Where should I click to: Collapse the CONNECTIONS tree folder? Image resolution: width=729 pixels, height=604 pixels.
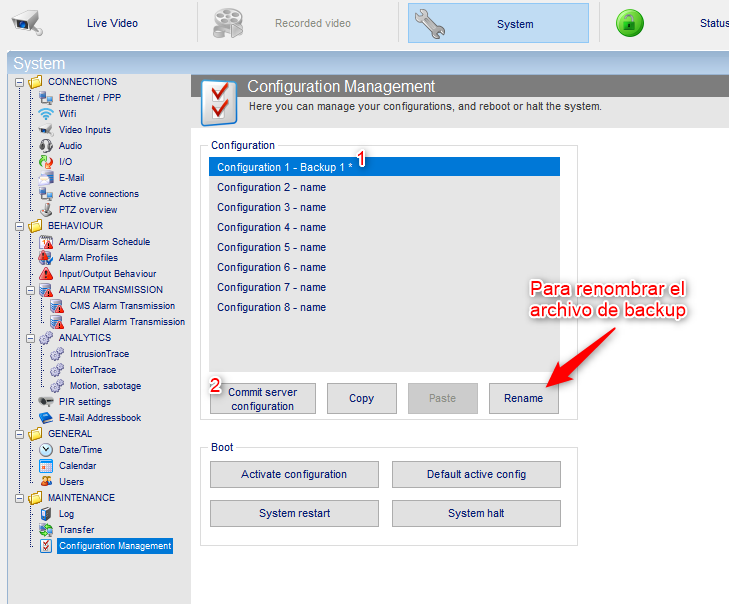coord(20,82)
